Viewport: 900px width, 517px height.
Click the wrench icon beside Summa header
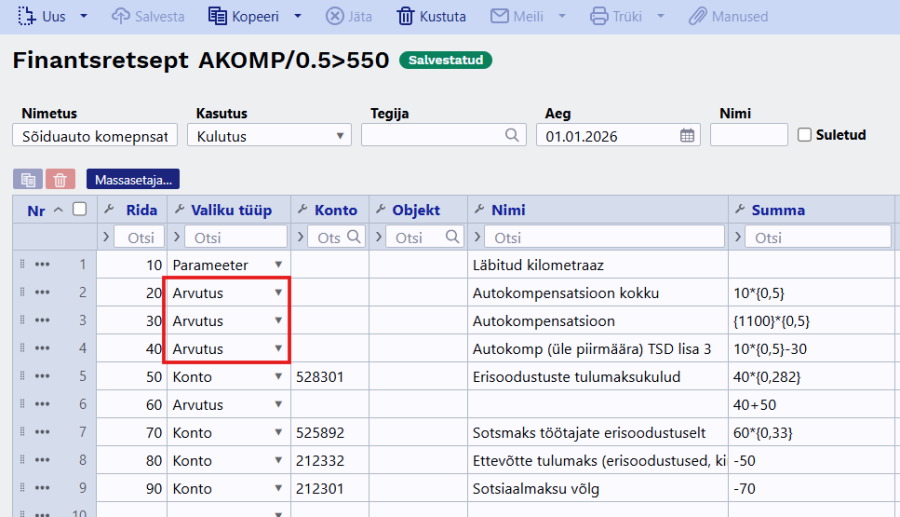coord(740,210)
